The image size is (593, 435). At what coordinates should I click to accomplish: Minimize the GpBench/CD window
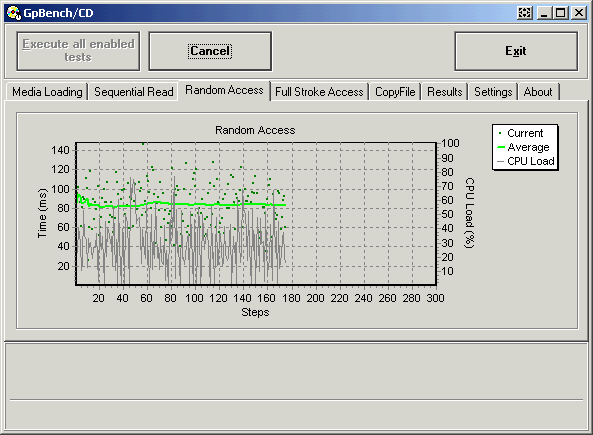pos(545,13)
